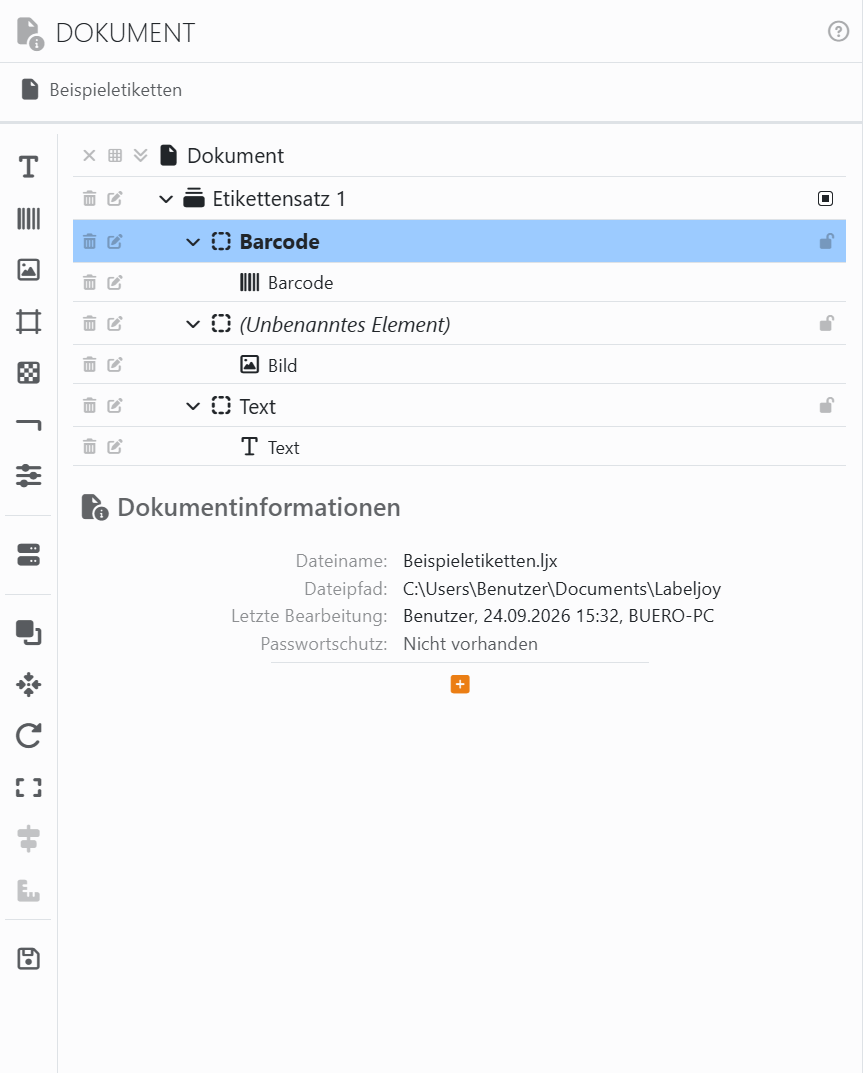Collapse the bold Barcode element node

[x=193, y=242]
